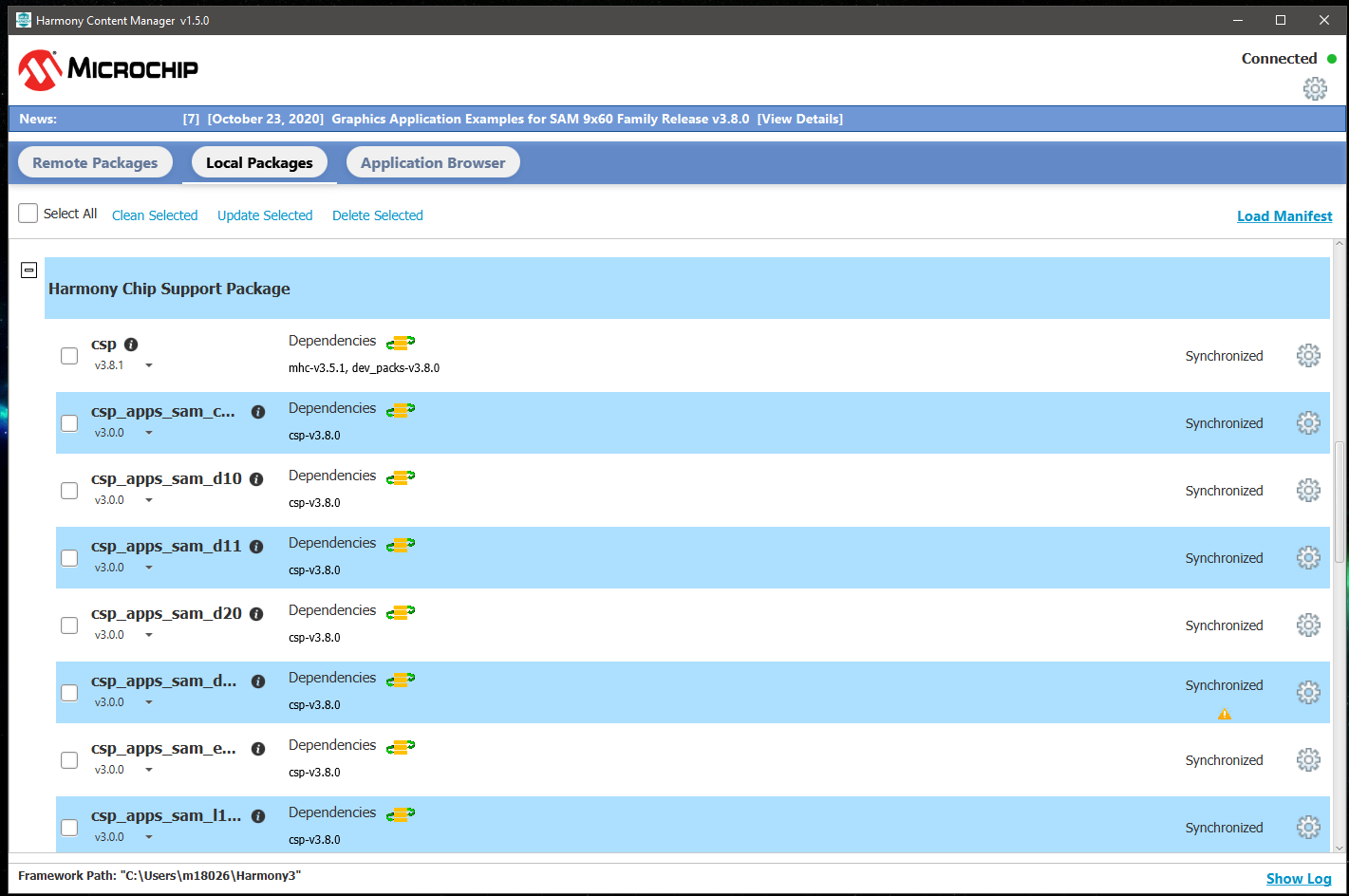Tick checkbox for csp_apps_sam_d... package
1349x896 pixels.
69,693
